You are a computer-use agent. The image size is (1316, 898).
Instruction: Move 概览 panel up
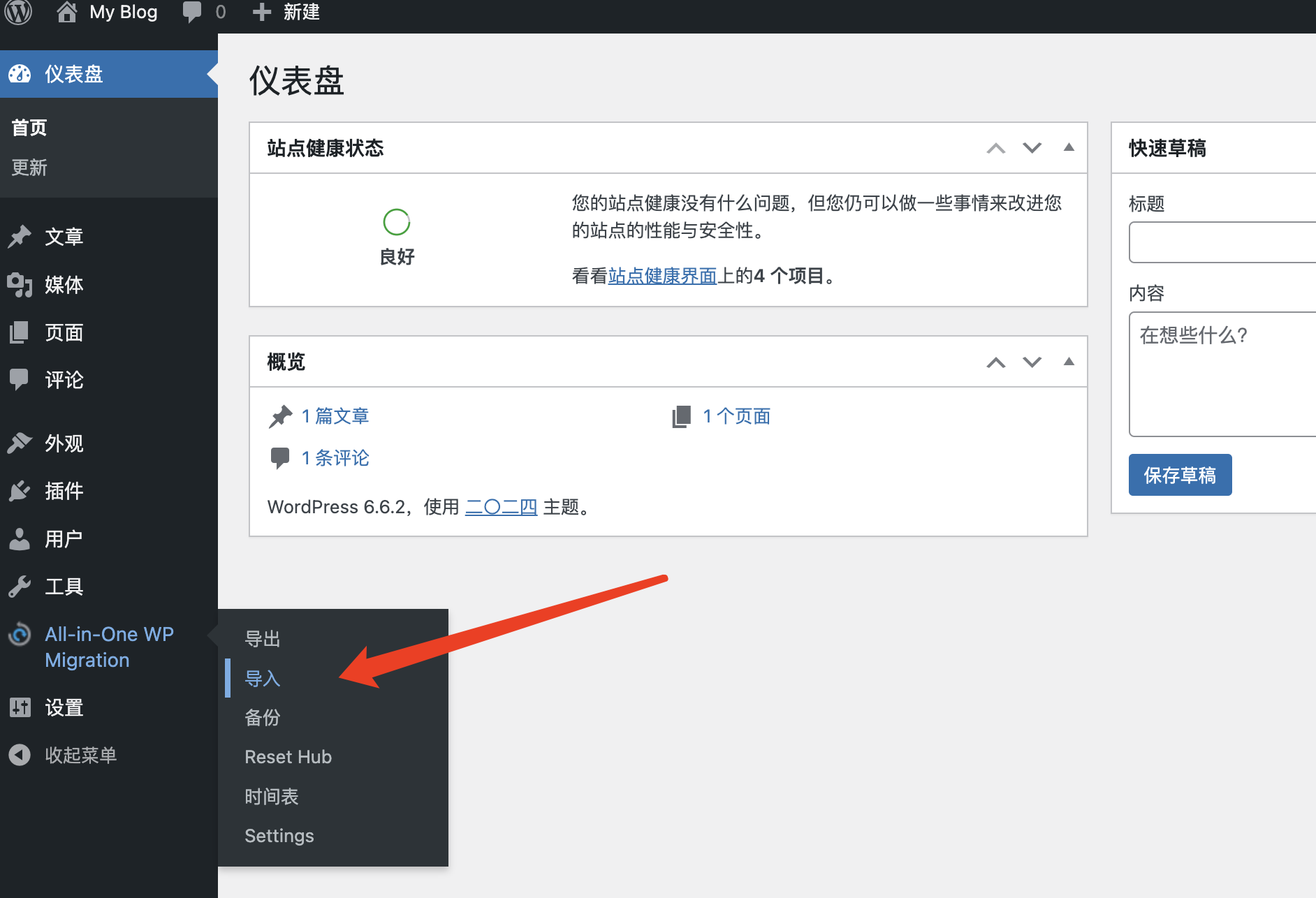(x=996, y=362)
